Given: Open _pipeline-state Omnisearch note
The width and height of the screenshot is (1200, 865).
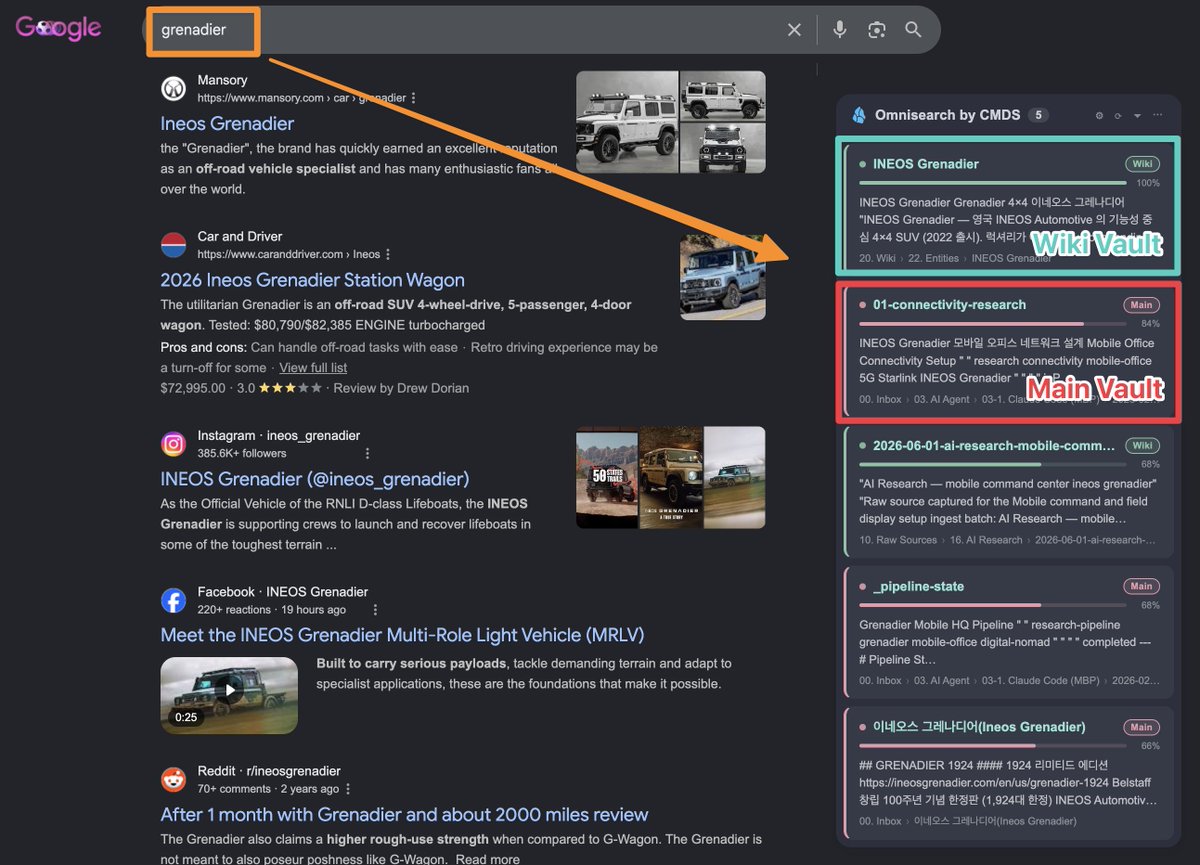Looking at the screenshot, I should (918, 587).
